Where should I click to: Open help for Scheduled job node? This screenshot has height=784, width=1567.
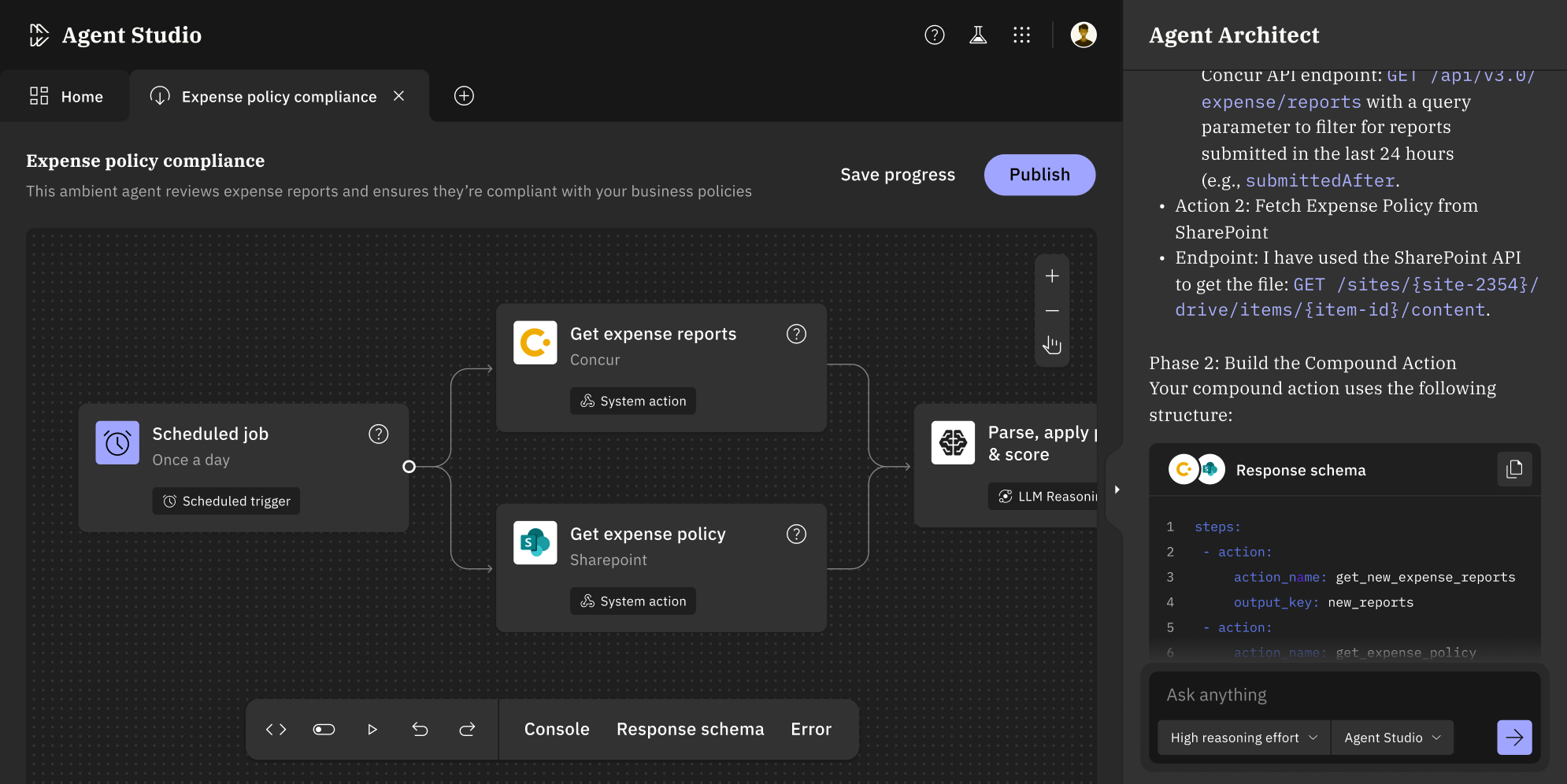coord(379,435)
